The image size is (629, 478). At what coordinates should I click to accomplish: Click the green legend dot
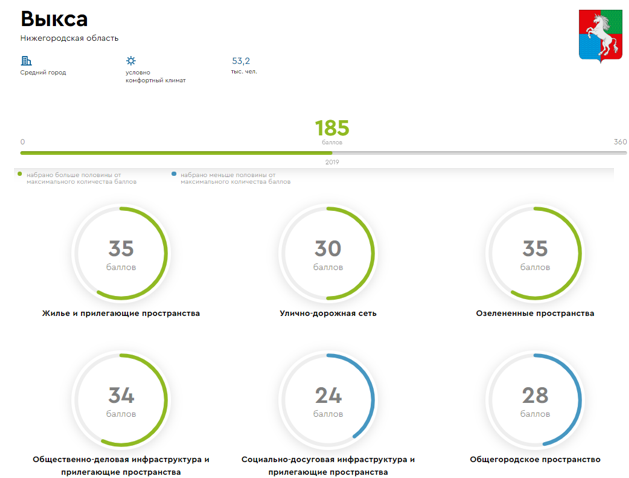tap(20, 174)
